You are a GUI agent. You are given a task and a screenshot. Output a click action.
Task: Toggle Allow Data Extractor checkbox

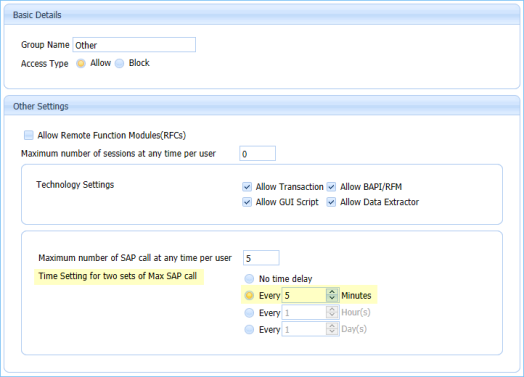coord(331,202)
